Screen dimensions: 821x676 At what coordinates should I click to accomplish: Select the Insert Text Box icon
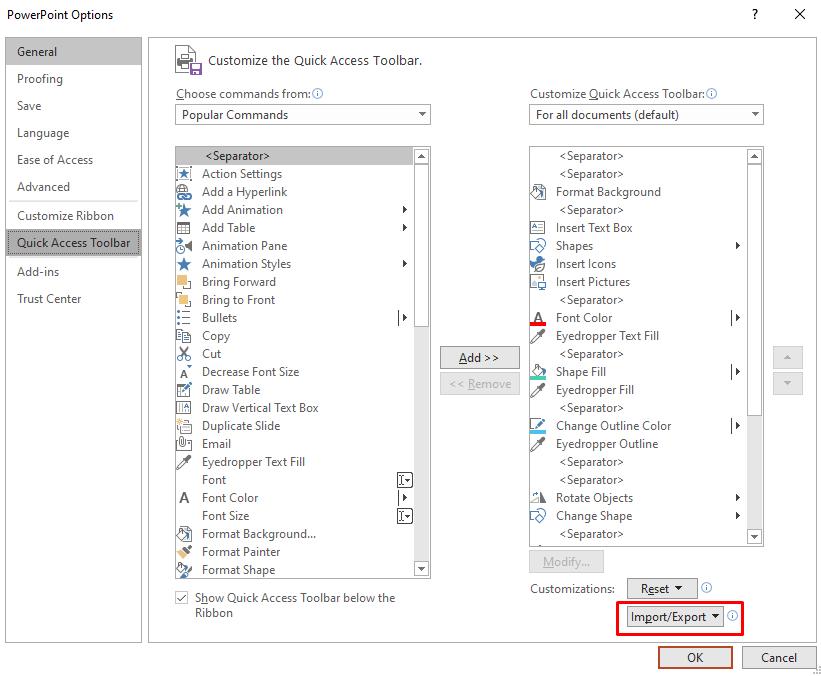pos(538,228)
